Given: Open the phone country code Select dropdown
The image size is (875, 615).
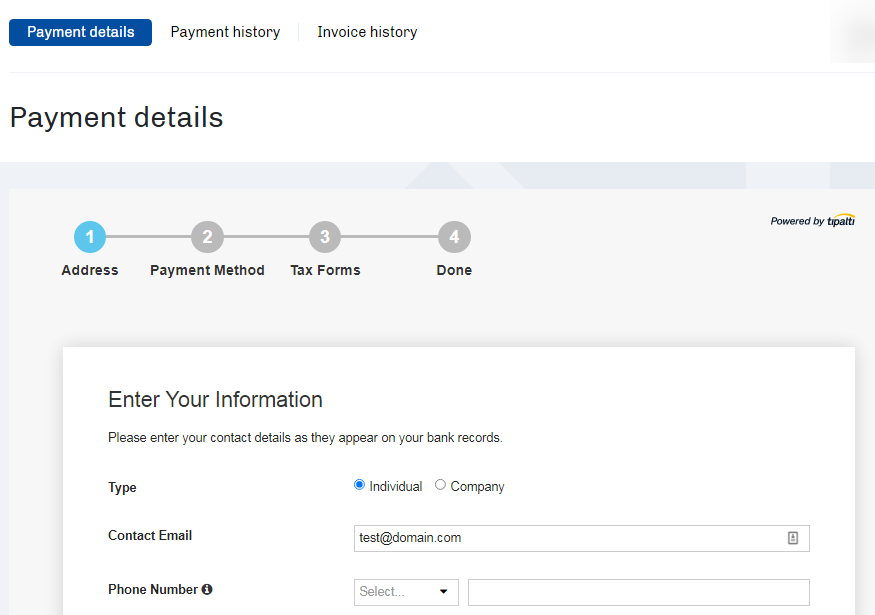Looking at the screenshot, I should pyautogui.click(x=406, y=592).
